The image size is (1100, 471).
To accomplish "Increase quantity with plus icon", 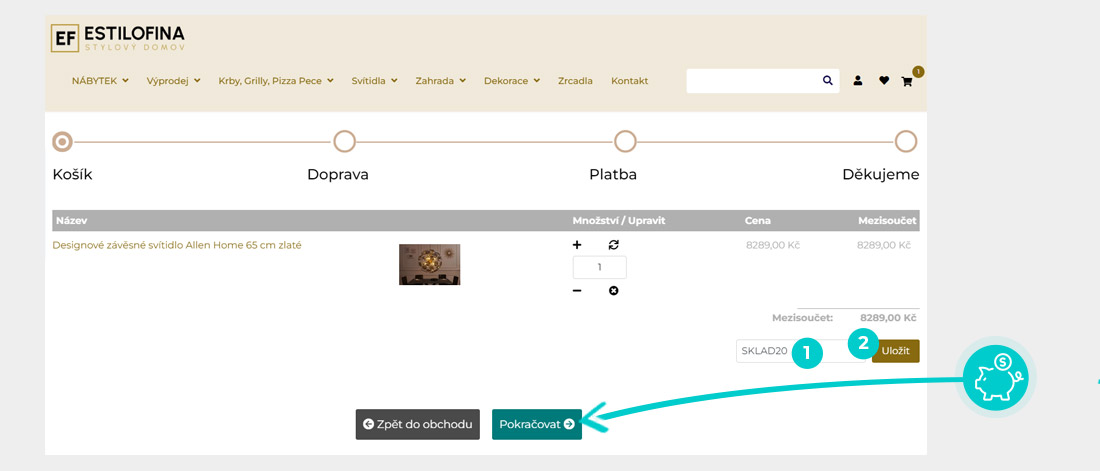I will (x=577, y=245).
